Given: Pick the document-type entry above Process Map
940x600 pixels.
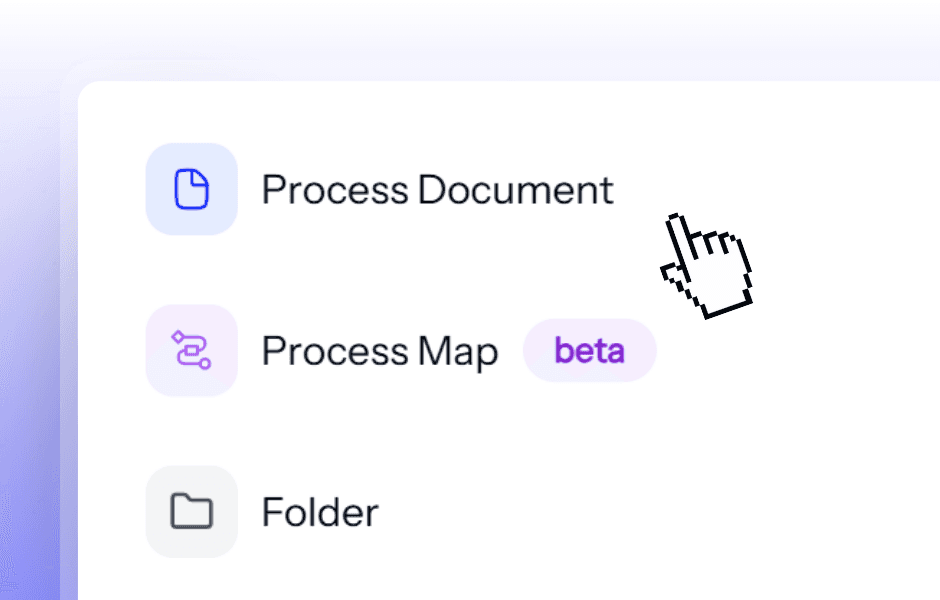Looking at the screenshot, I should coord(380,189).
